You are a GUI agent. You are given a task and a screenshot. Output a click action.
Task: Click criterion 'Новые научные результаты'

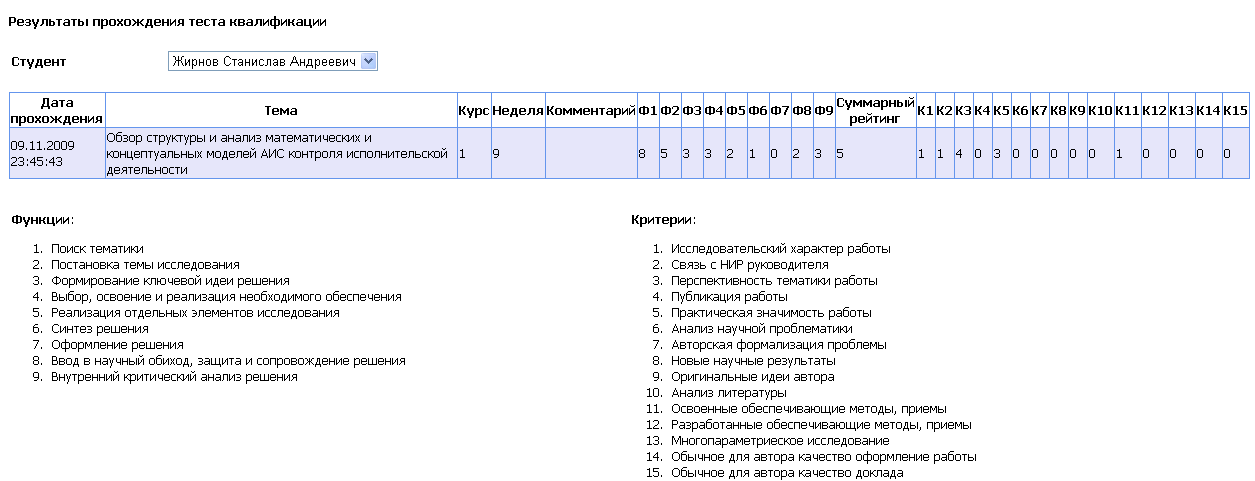click(753, 361)
